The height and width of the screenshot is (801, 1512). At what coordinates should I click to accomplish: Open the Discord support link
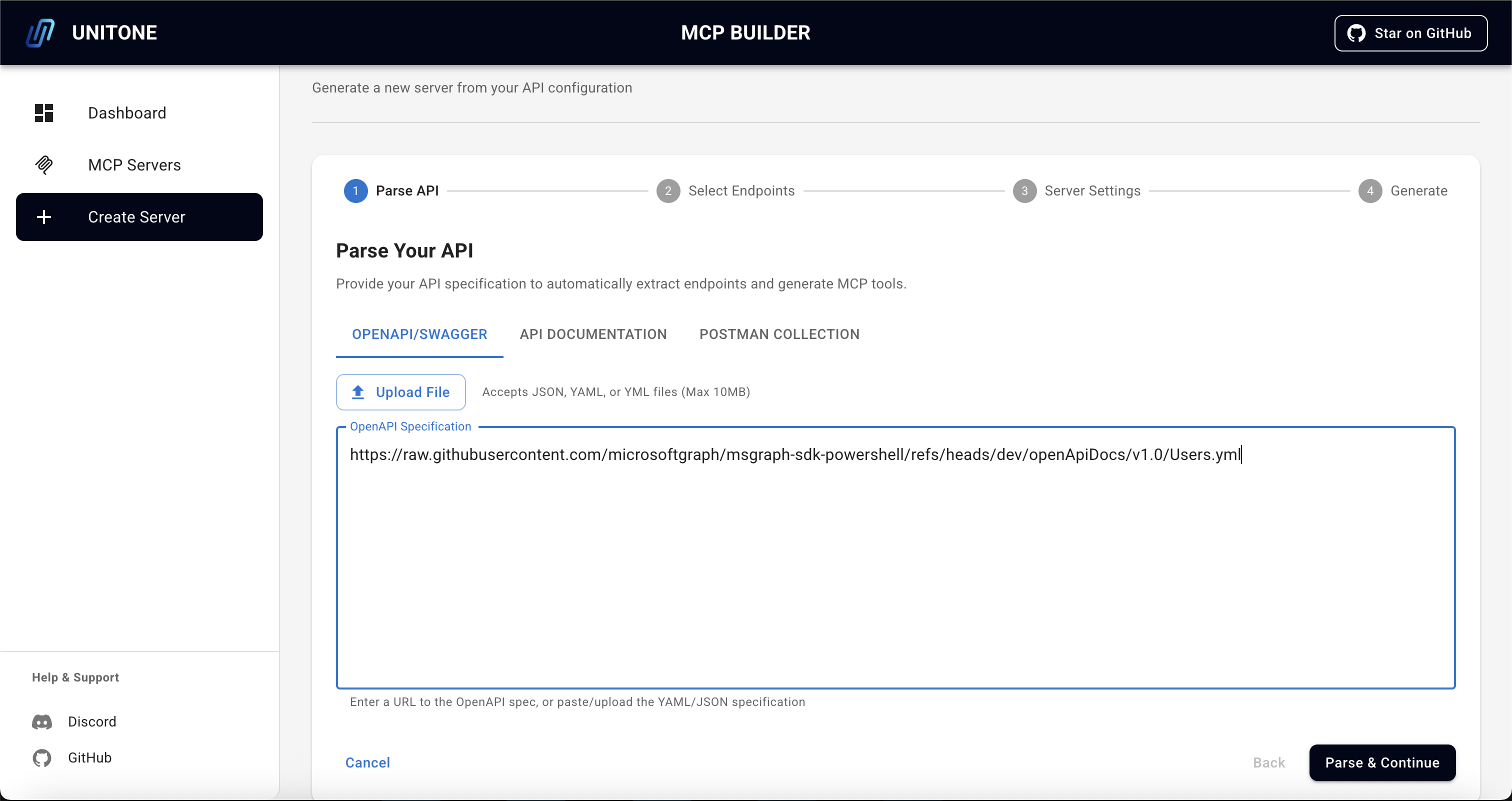pyautogui.click(x=92, y=722)
